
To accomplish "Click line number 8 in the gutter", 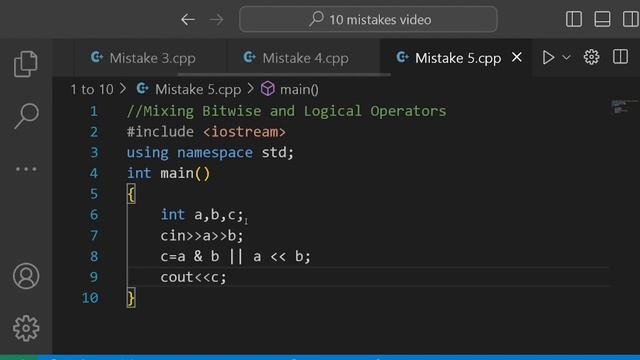I will [x=94, y=256].
